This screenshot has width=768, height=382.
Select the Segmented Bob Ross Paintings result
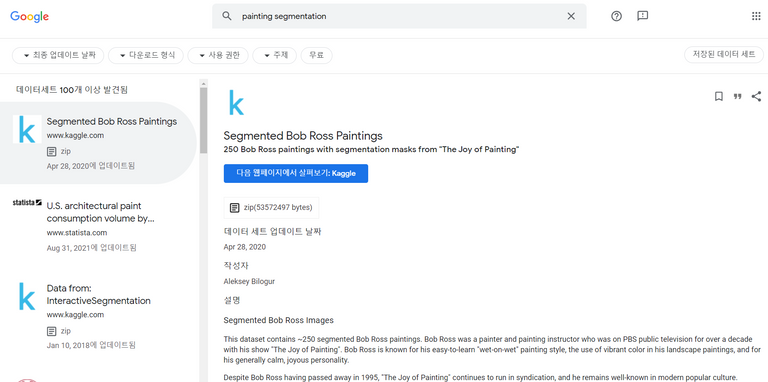pos(98,143)
